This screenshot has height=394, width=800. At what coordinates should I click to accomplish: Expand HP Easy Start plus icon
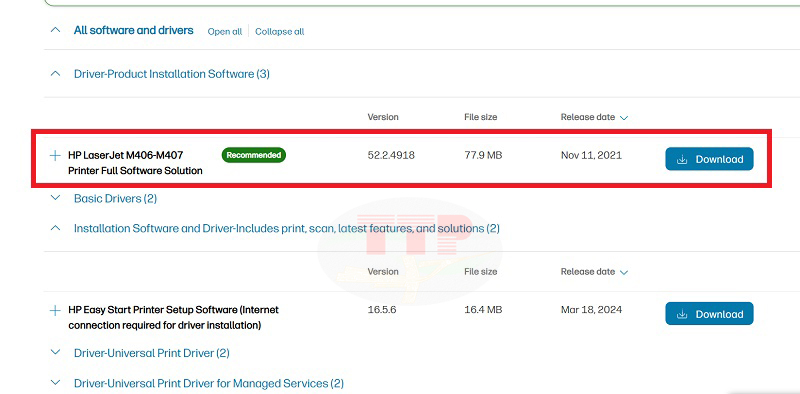point(55,310)
